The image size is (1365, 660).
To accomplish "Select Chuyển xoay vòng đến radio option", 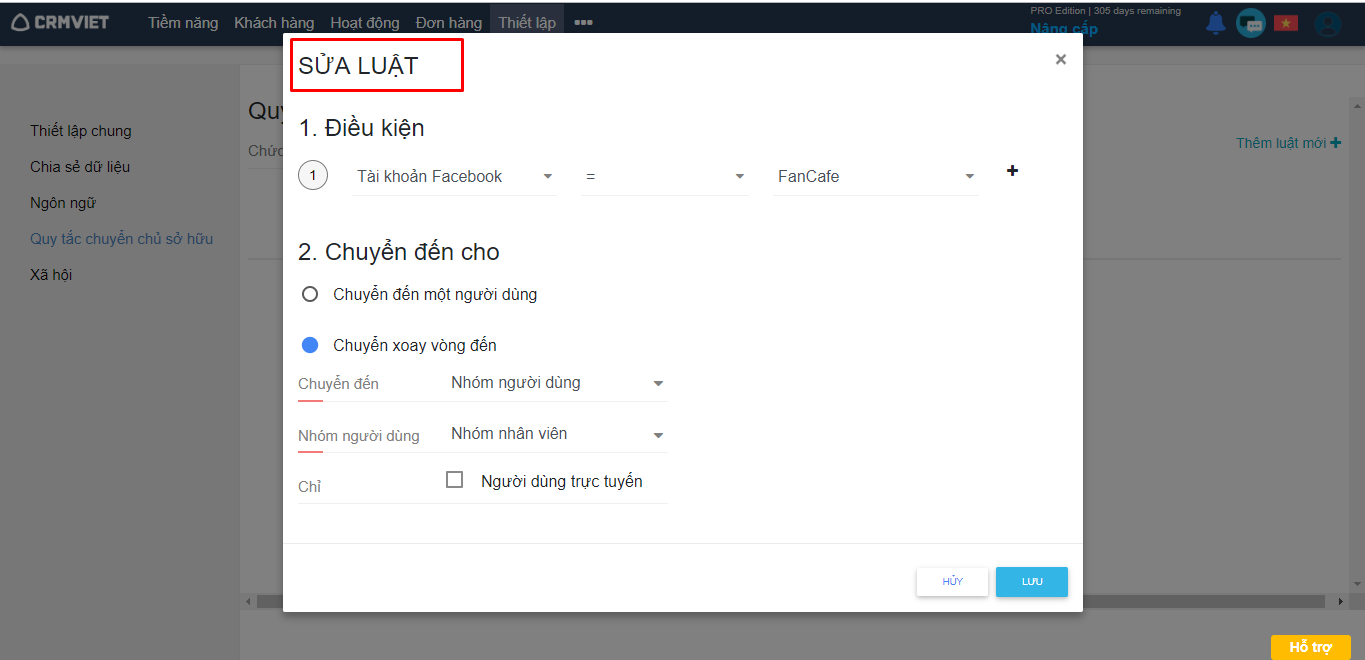I will (x=310, y=345).
